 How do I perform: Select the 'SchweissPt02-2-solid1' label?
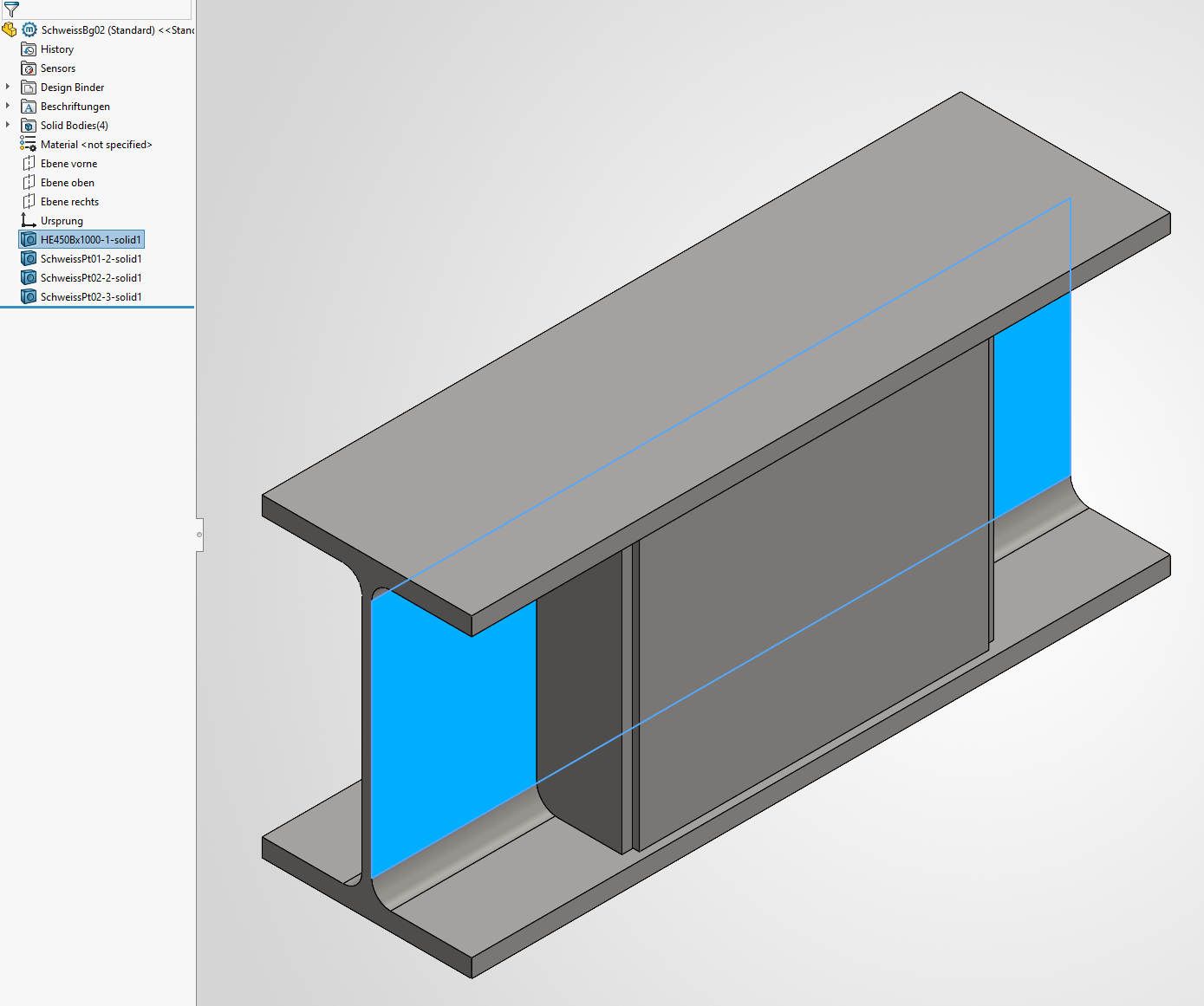(91, 278)
